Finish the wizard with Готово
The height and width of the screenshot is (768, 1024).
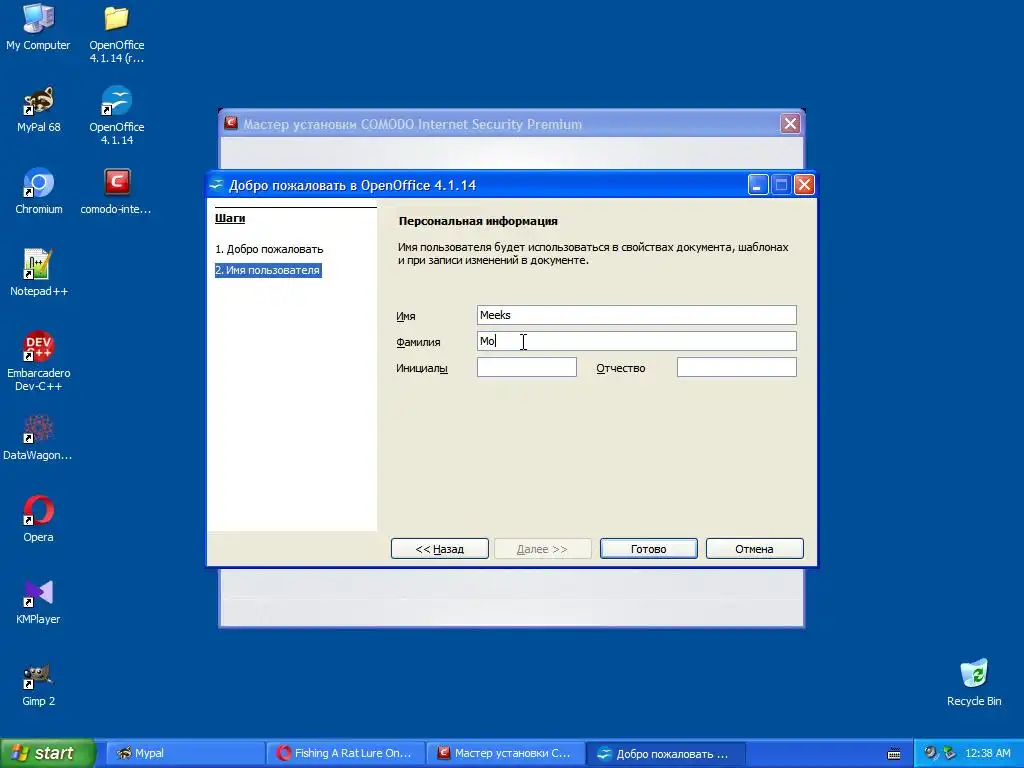pos(648,549)
